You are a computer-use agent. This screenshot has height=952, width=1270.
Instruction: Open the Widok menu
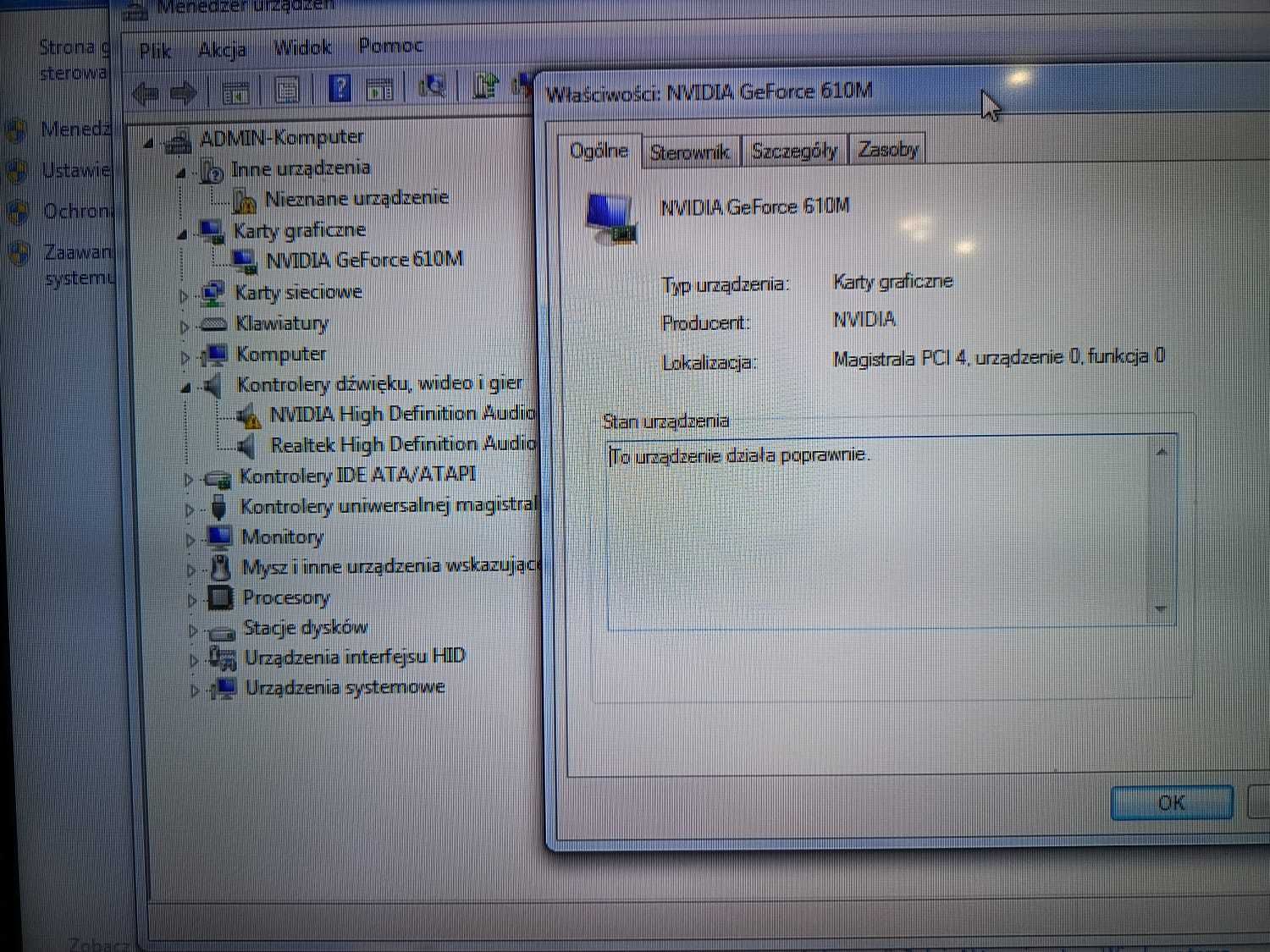click(x=302, y=47)
